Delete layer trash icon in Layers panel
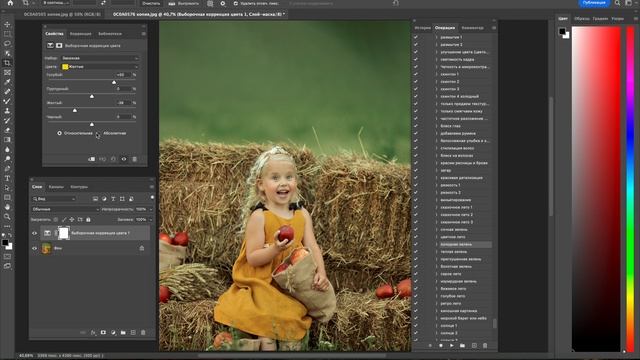 coord(143,333)
